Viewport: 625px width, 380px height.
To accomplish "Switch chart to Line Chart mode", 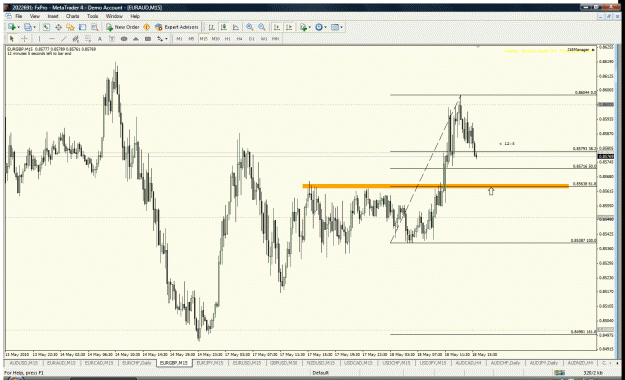I will (x=236, y=27).
